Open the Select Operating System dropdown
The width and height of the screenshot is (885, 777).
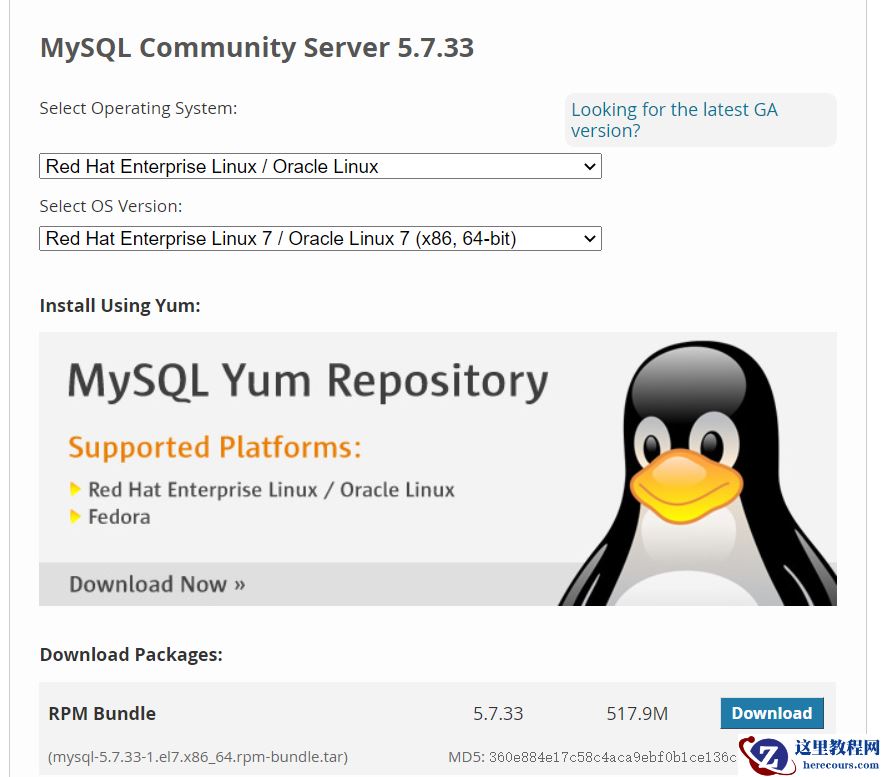[x=320, y=166]
